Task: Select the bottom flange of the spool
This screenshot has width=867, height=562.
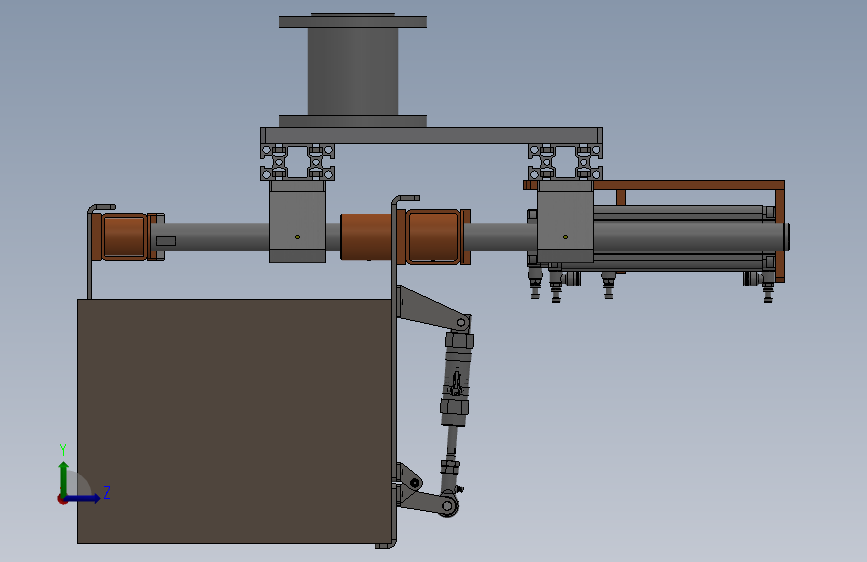Action: click(x=353, y=121)
